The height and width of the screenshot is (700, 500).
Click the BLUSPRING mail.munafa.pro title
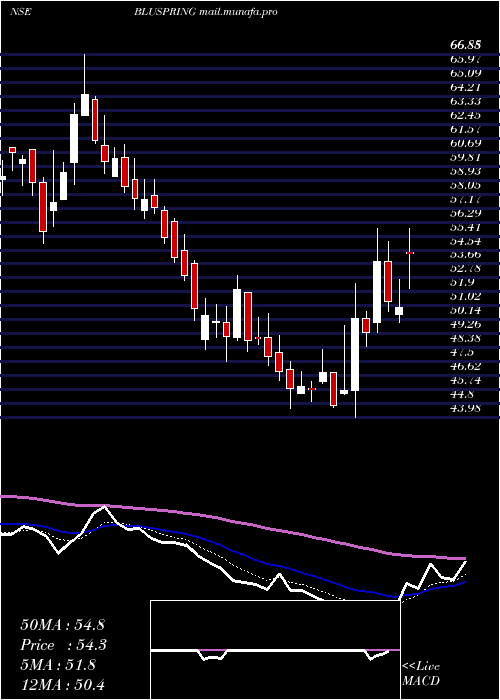point(205,12)
